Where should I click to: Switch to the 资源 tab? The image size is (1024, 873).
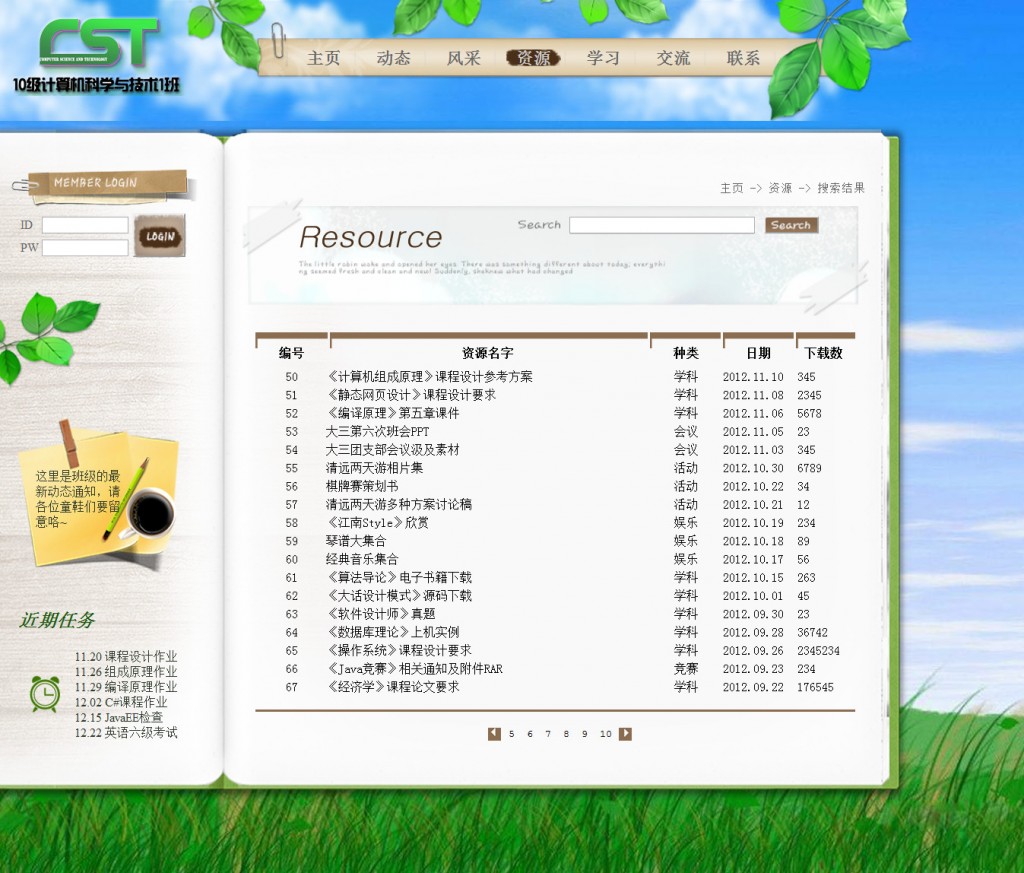[533, 57]
